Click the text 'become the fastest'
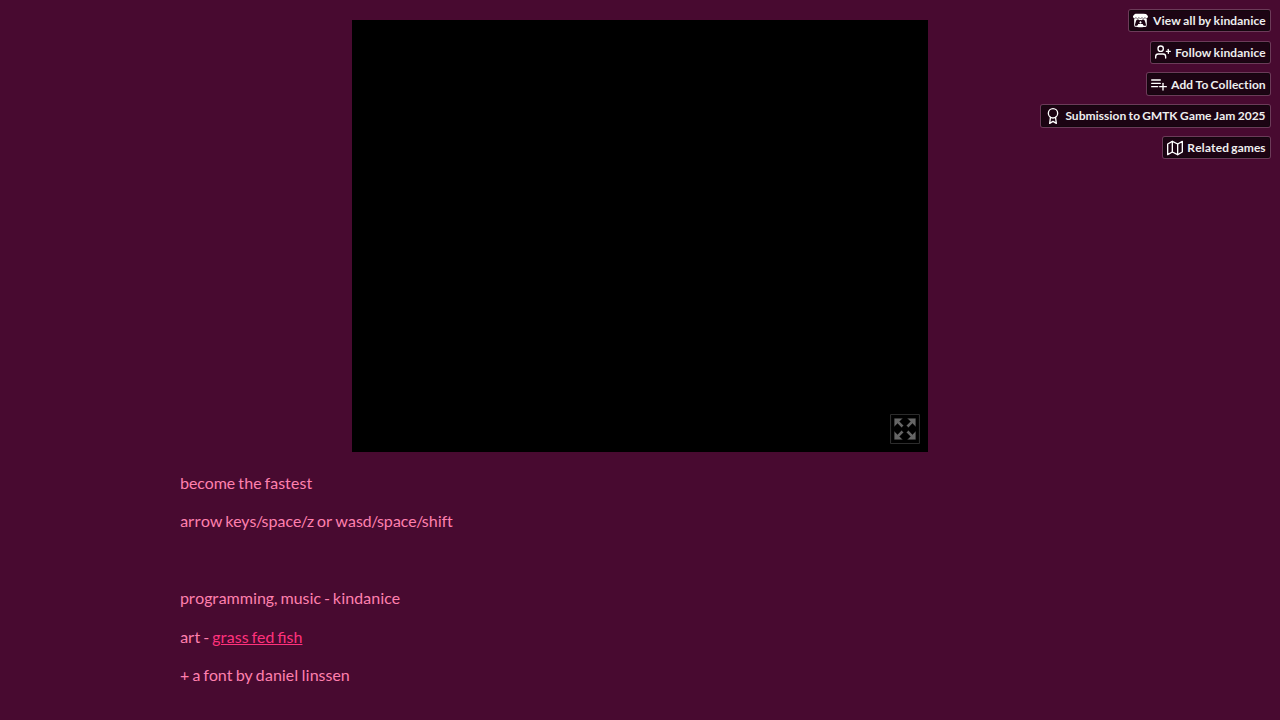This screenshot has width=1280, height=720. pos(246,483)
